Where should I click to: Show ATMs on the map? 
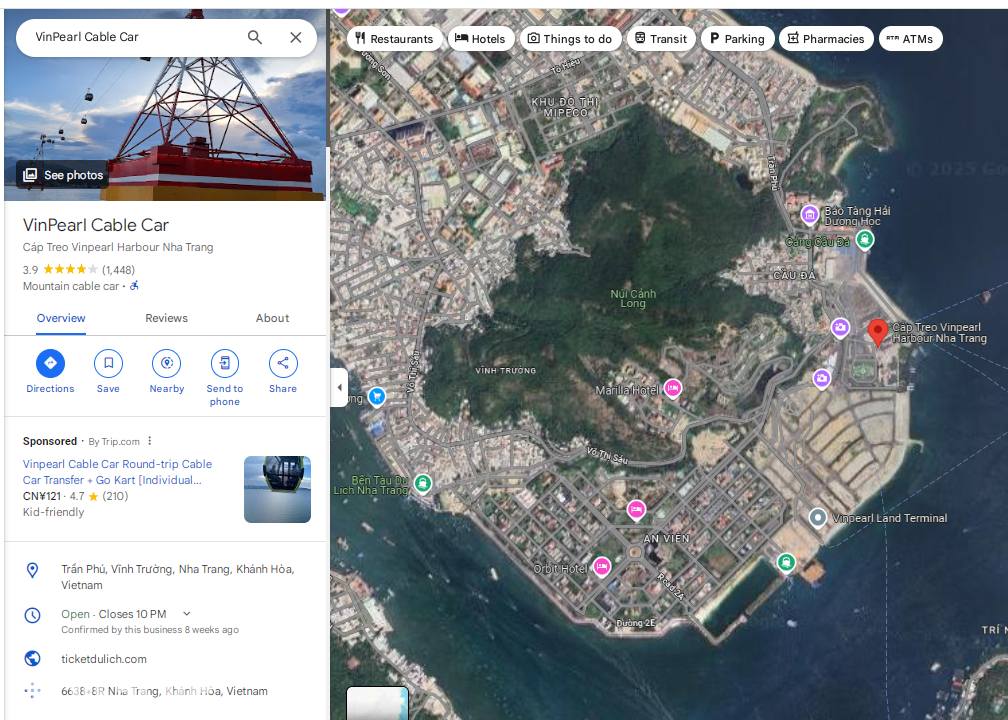pyautogui.click(x=910, y=39)
